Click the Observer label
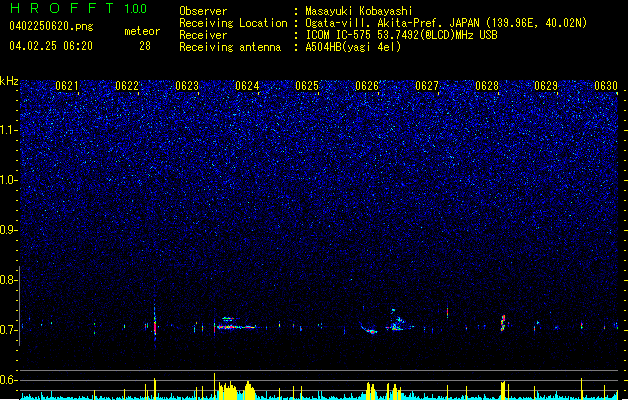 click(x=203, y=11)
